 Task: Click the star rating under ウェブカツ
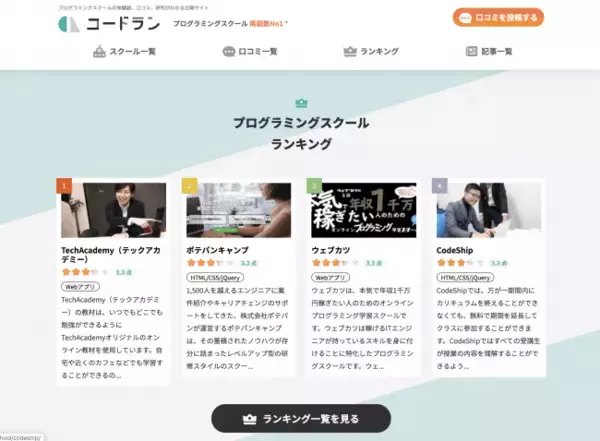click(x=336, y=263)
